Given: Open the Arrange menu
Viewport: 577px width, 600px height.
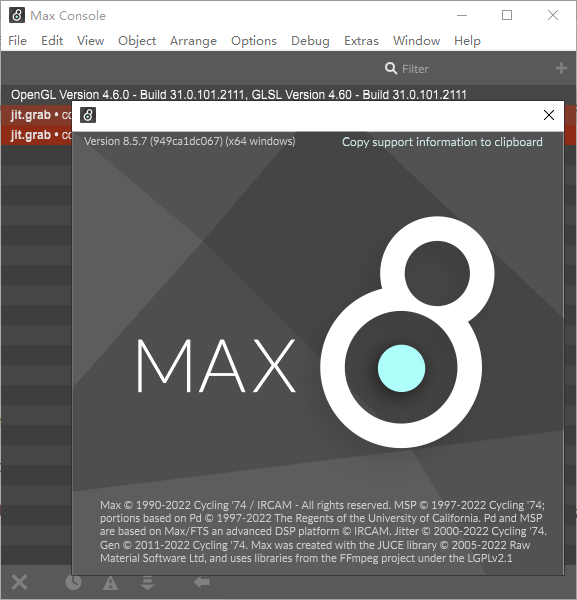Looking at the screenshot, I should 193,41.
